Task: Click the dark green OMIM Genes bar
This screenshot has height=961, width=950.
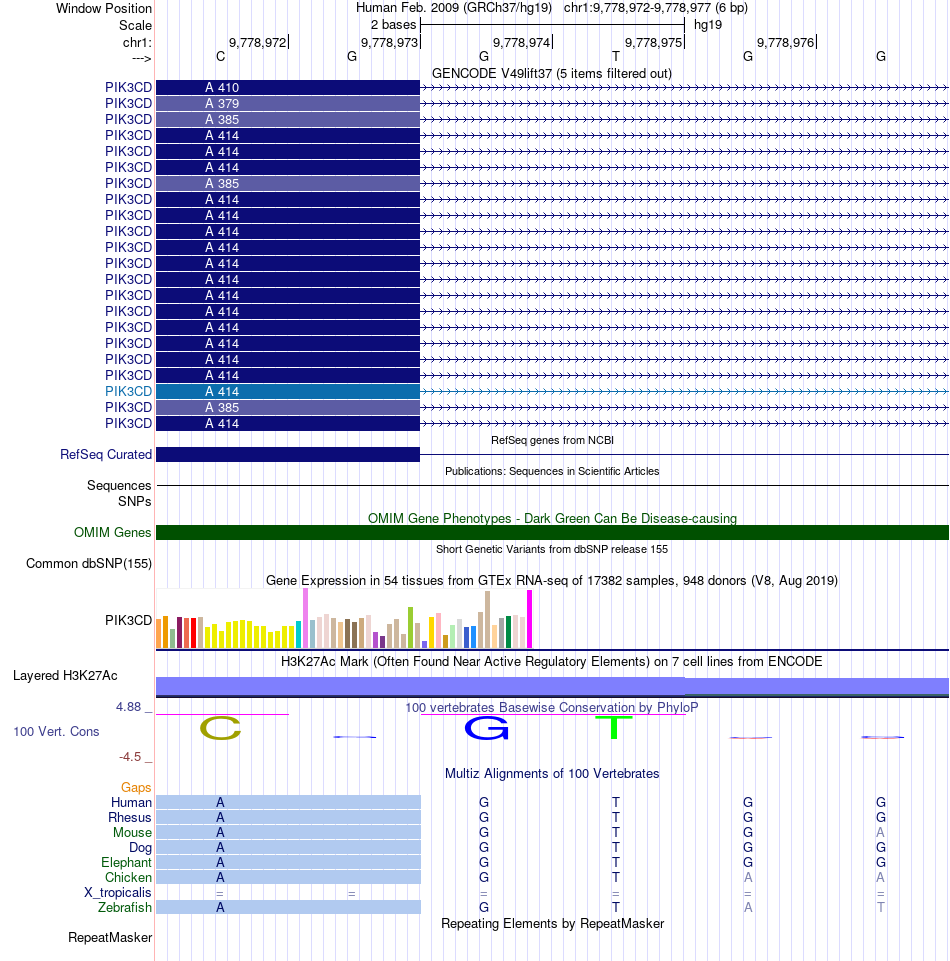Action: pos(552,533)
